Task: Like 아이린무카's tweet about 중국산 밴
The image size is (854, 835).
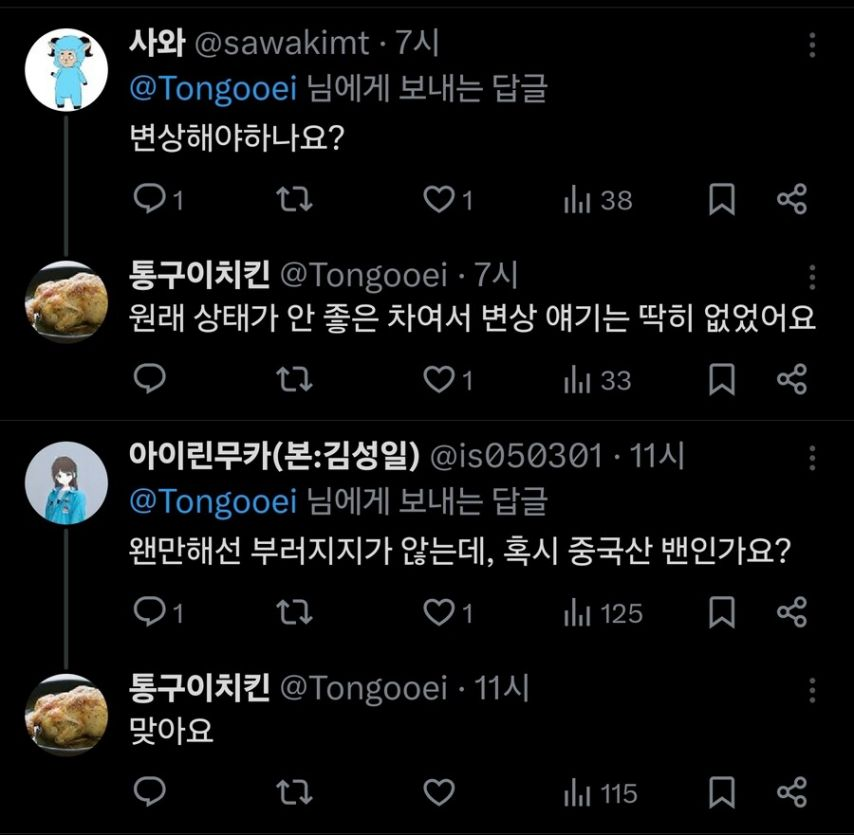Action: 439,612
